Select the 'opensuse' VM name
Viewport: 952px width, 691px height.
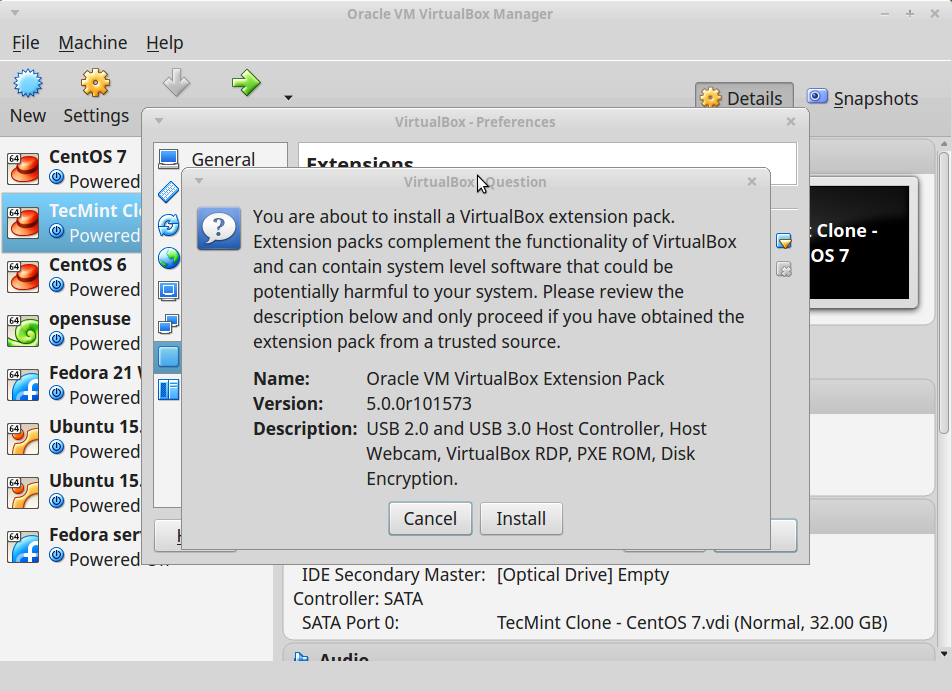pos(90,319)
